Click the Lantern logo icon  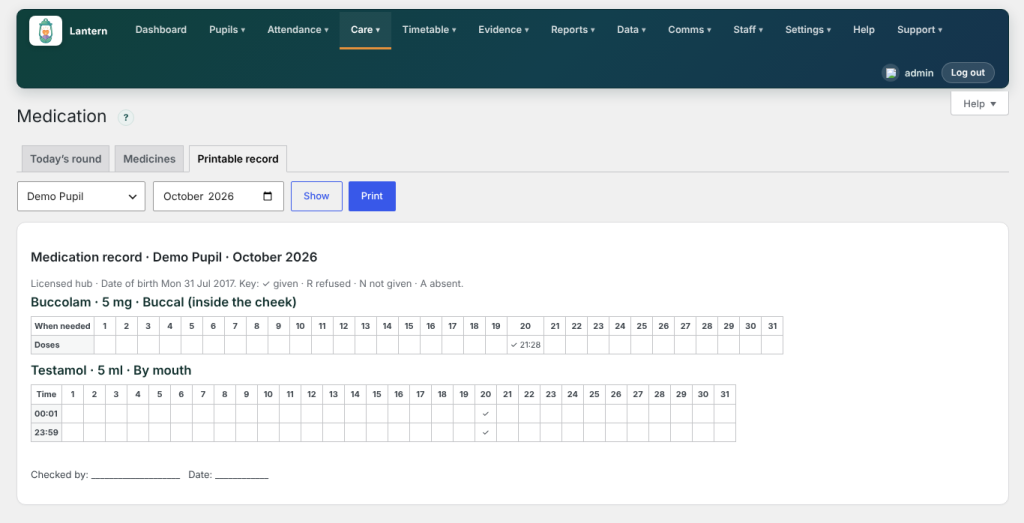(46, 31)
